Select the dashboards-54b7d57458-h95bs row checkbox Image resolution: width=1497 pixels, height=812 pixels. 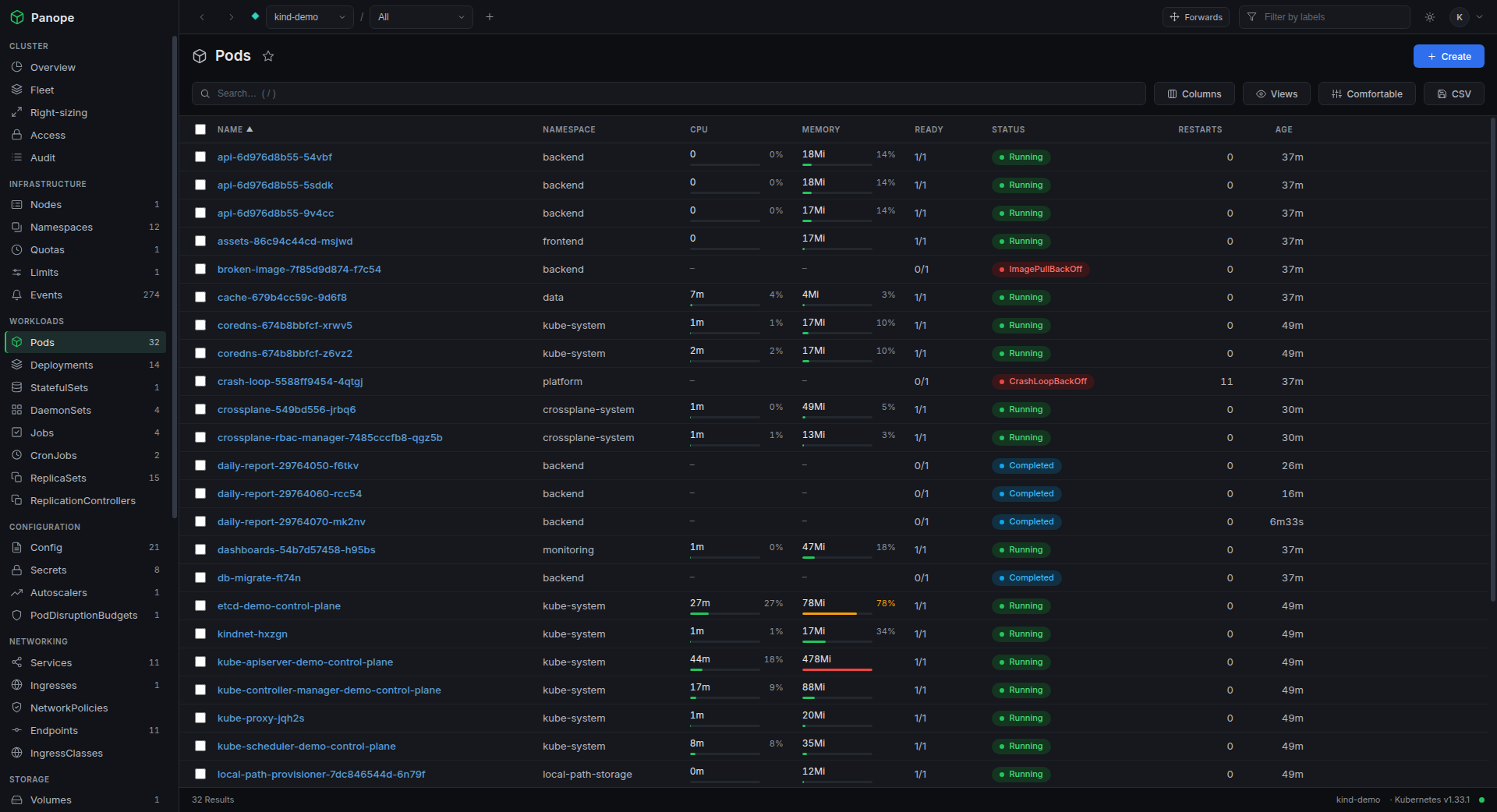click(200, 549)
